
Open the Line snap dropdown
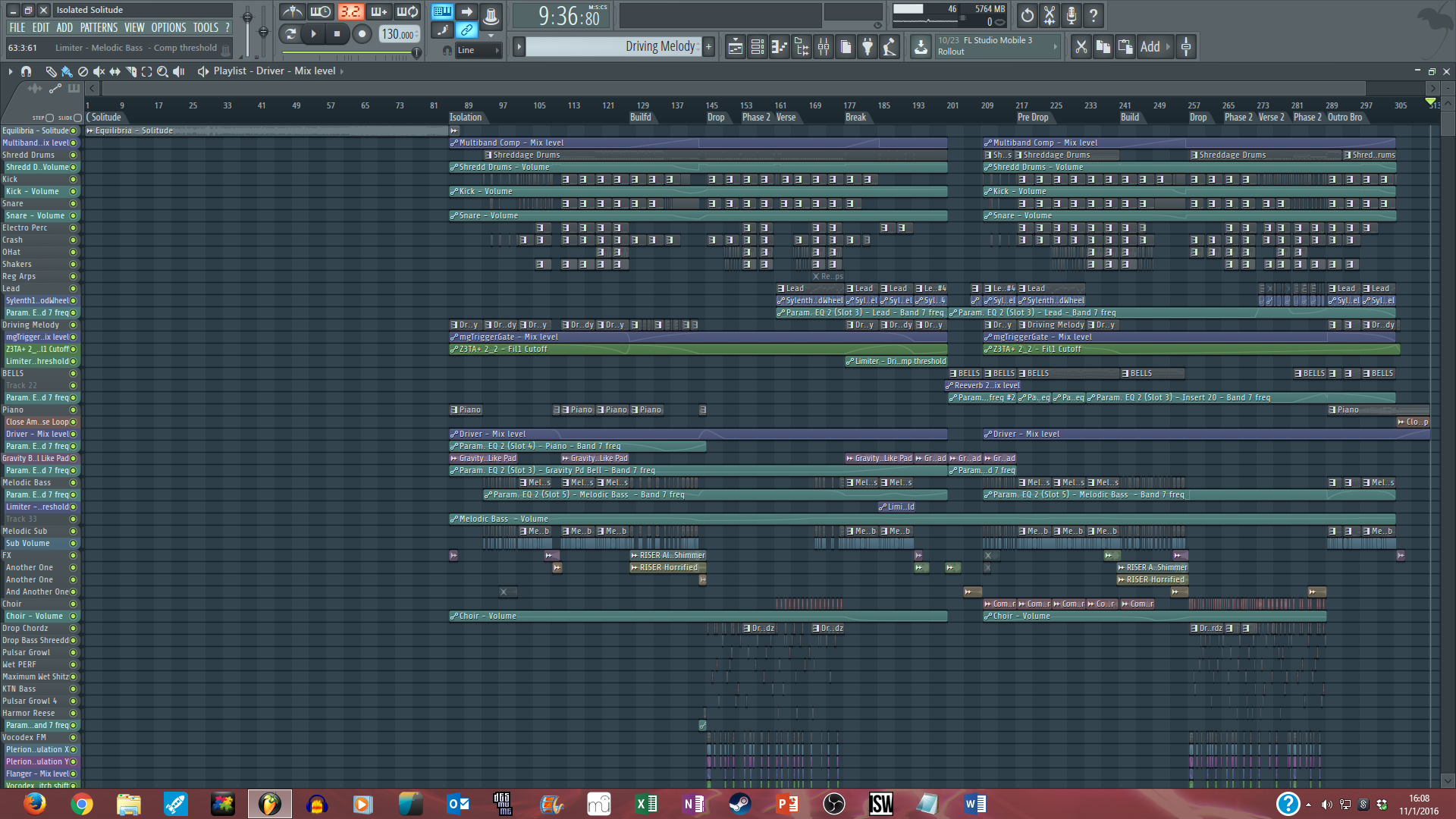coord(478,51)
